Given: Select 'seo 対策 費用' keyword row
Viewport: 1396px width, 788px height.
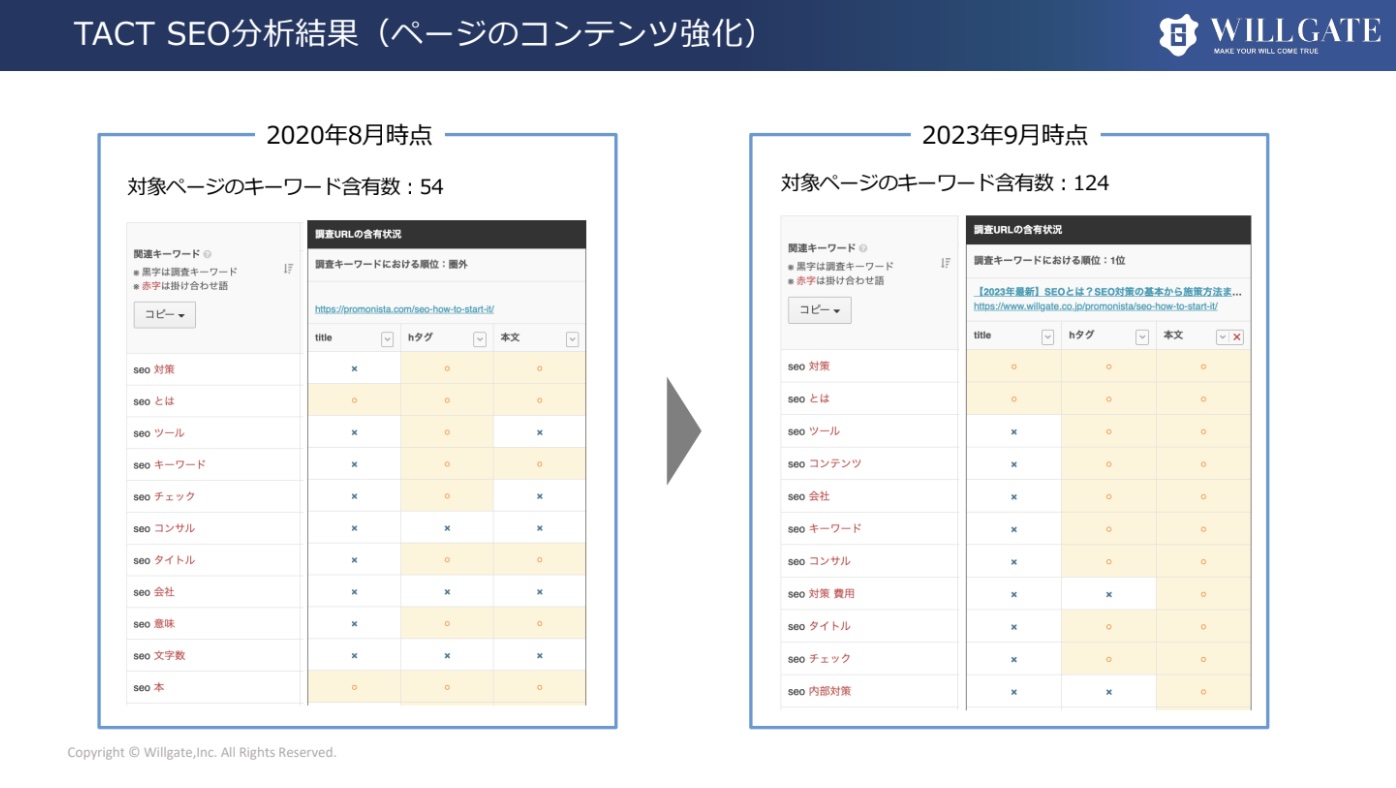Looking at the screenshot, I should coord(869,594).
